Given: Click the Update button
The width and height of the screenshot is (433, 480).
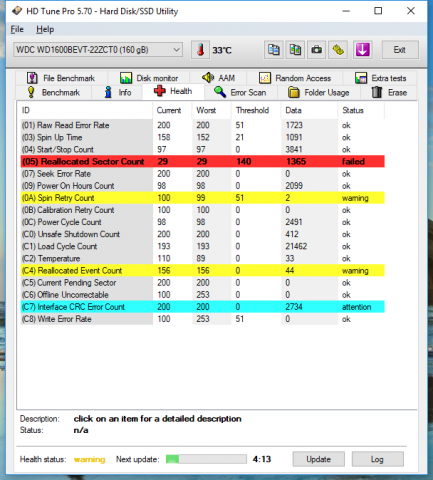Looking at the screenshot, I should click(x=319, y=459).
